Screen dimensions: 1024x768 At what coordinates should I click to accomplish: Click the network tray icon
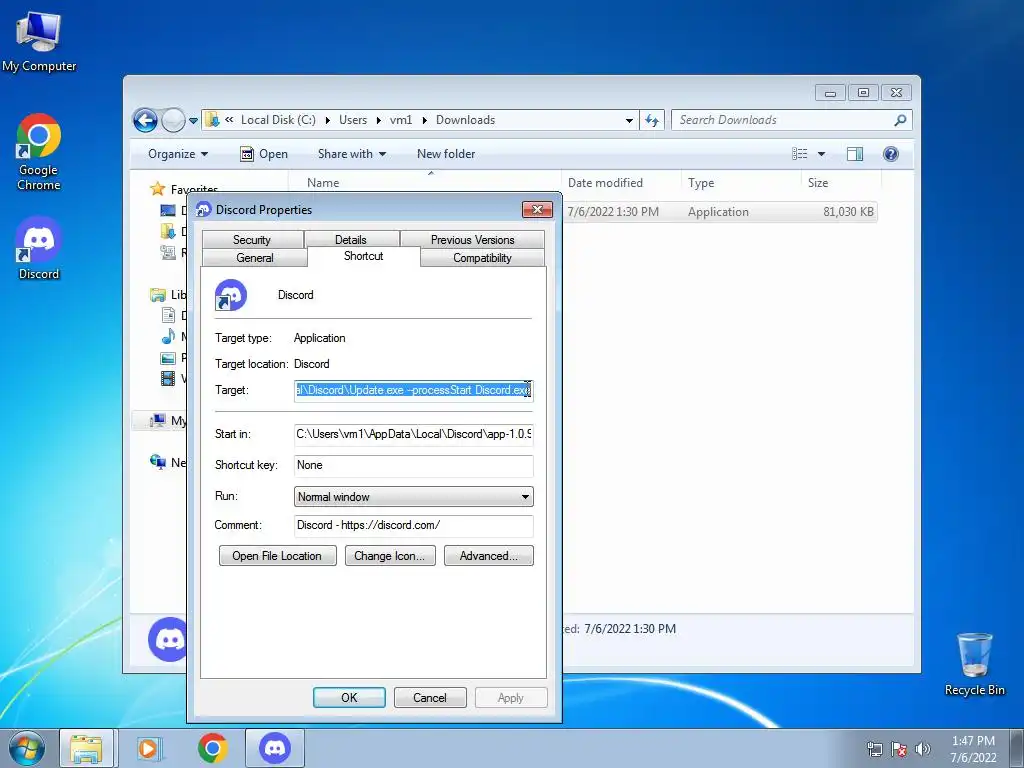click(874, 749)
